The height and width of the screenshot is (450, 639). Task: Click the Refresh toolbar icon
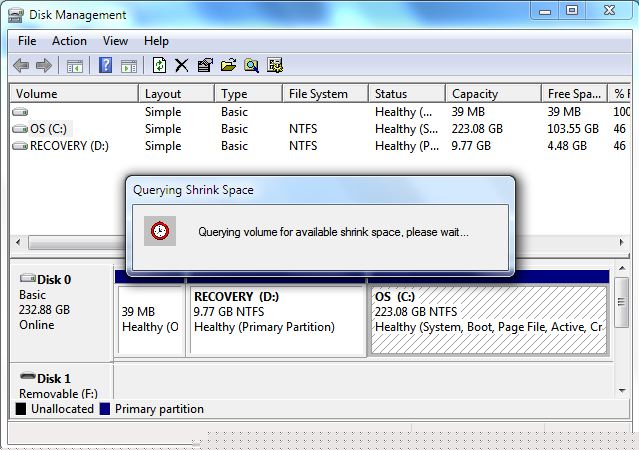pos(159,65)
